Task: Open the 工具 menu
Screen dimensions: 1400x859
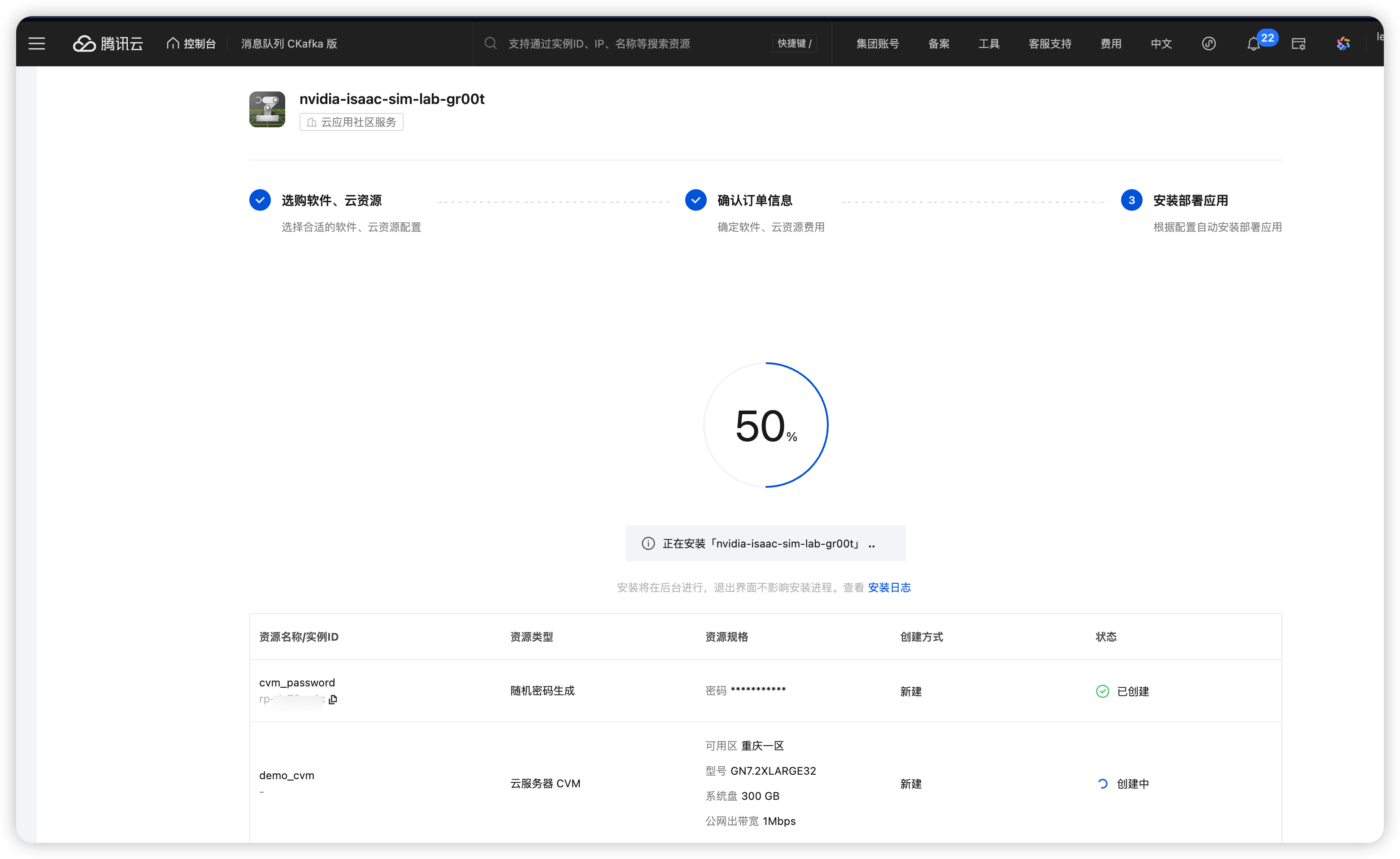Action: pos(989,44)
